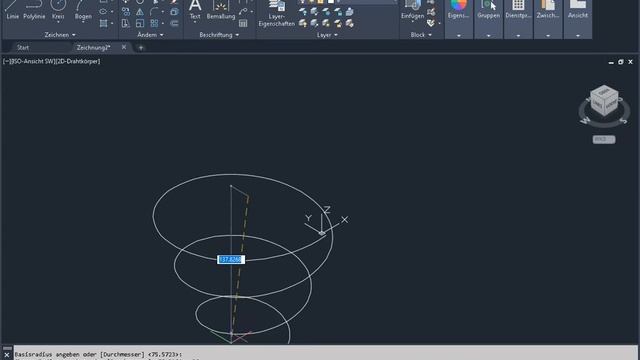Expand arrow under Ansicht panel

point(578,36)
